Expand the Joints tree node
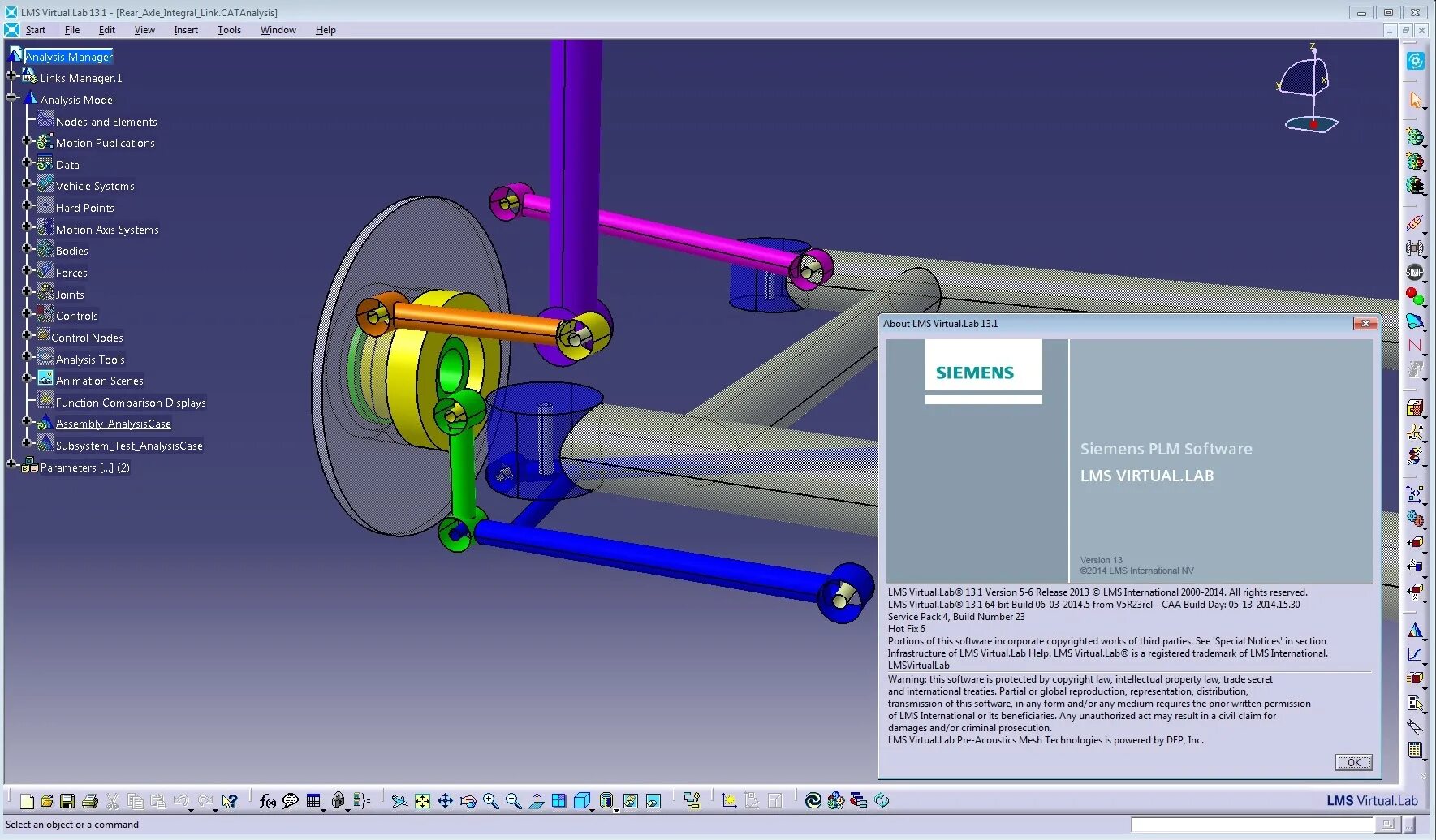The image size is (1436, 840). [x=27, y=291]
